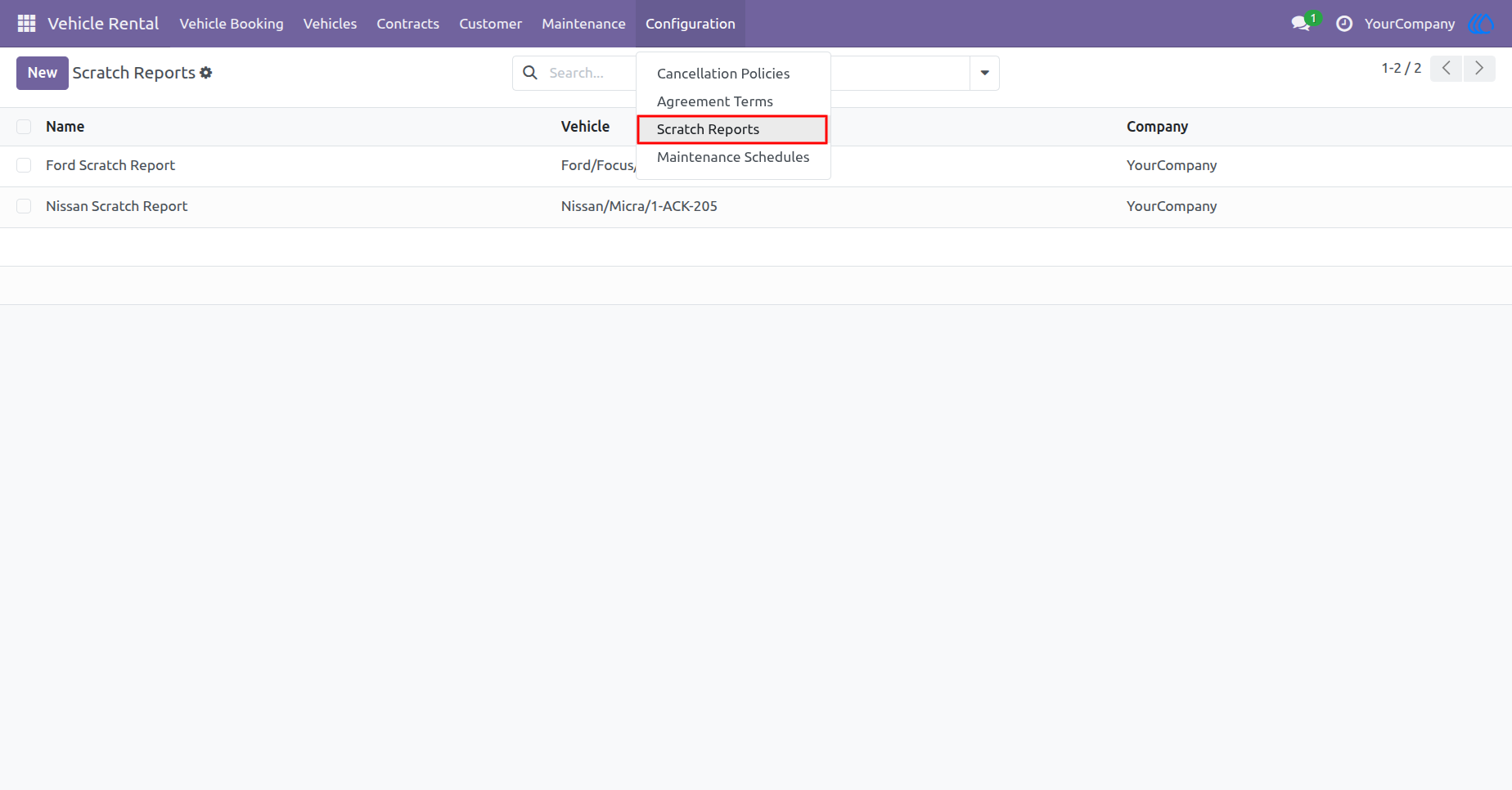Click the Scratch Reports gear icon
This screenshot has width=1512, height=790.
click(x=206, y=73)
